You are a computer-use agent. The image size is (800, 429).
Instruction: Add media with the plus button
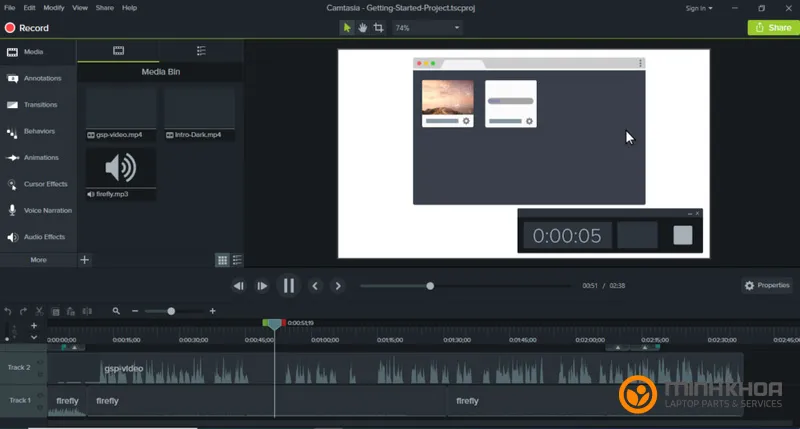tap(85, 260)
